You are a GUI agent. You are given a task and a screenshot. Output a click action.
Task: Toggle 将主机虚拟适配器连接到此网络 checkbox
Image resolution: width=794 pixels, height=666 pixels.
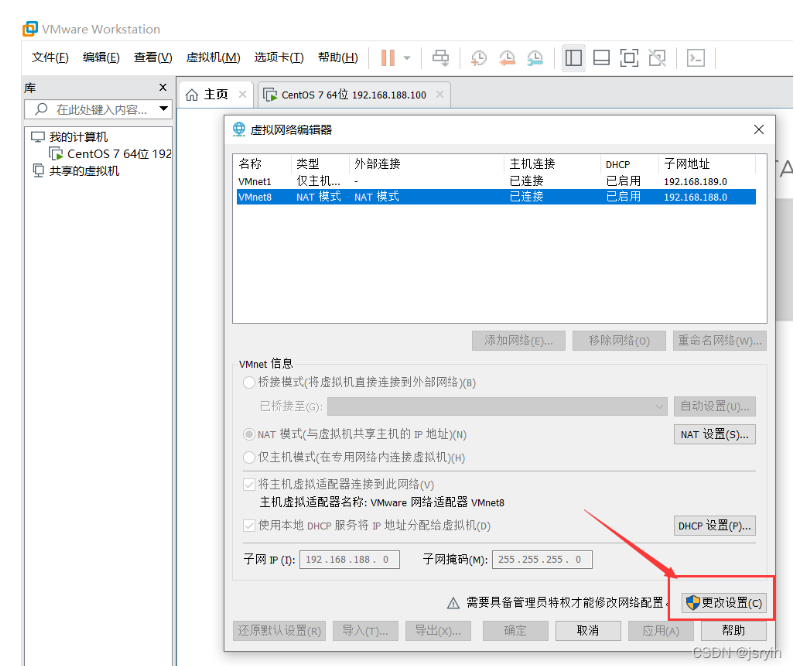tap(249, 484)
